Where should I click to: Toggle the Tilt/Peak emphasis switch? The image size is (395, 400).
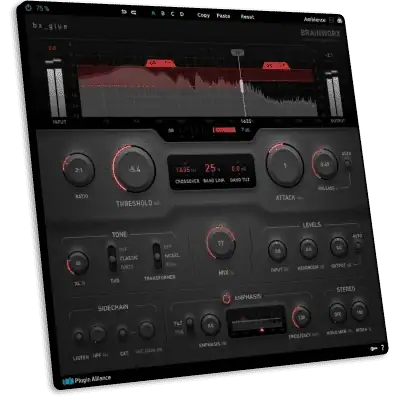(x=190, y=324)
